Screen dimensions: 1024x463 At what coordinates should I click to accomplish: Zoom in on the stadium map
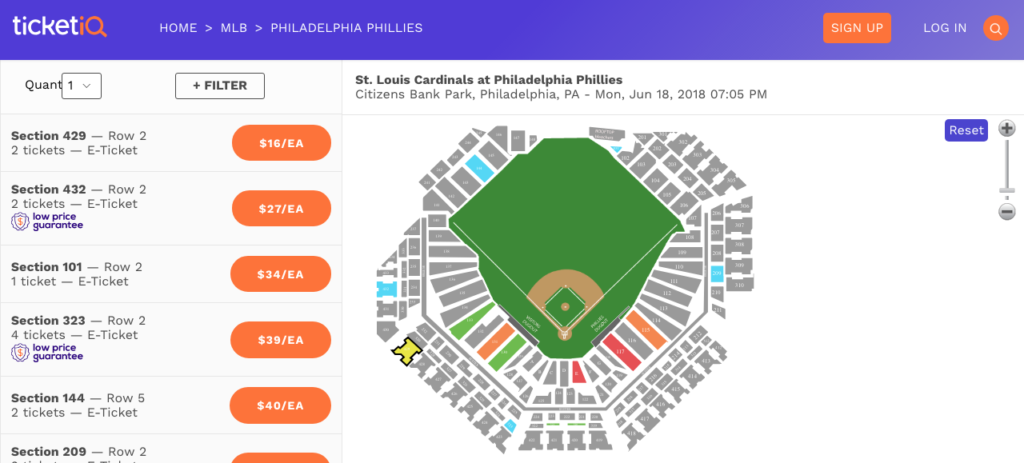(x=1007, y=128)
